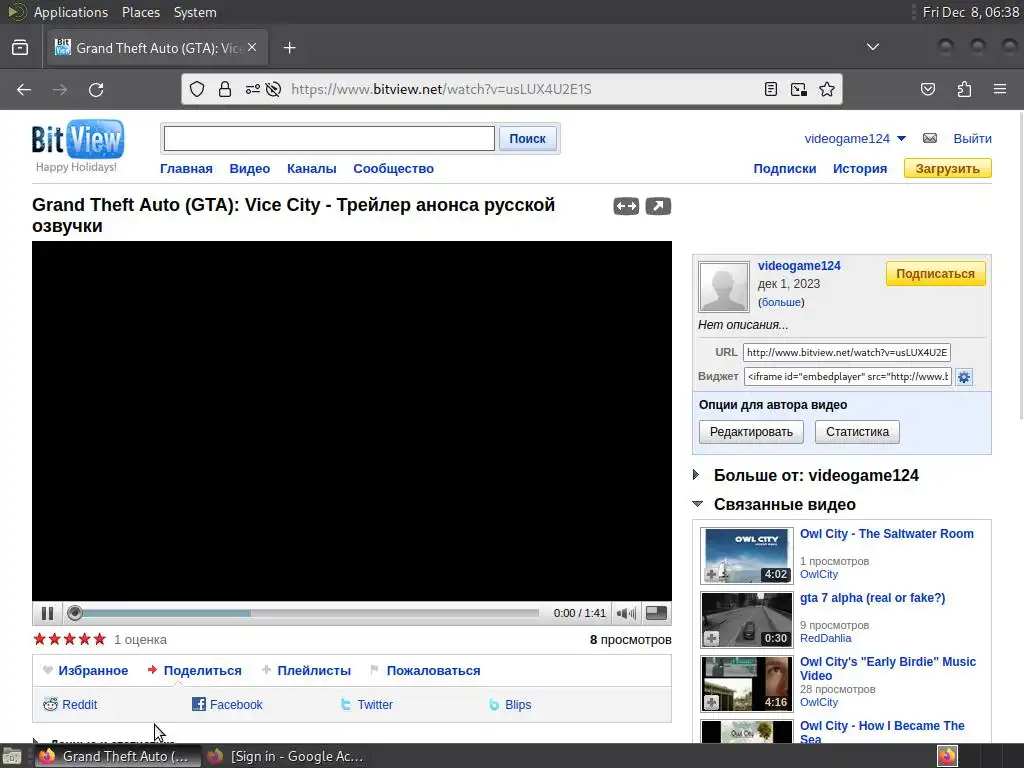Viewport: 1024px width, 768px height.
Task: Focus the BitView search field
Action: point(329,138)
